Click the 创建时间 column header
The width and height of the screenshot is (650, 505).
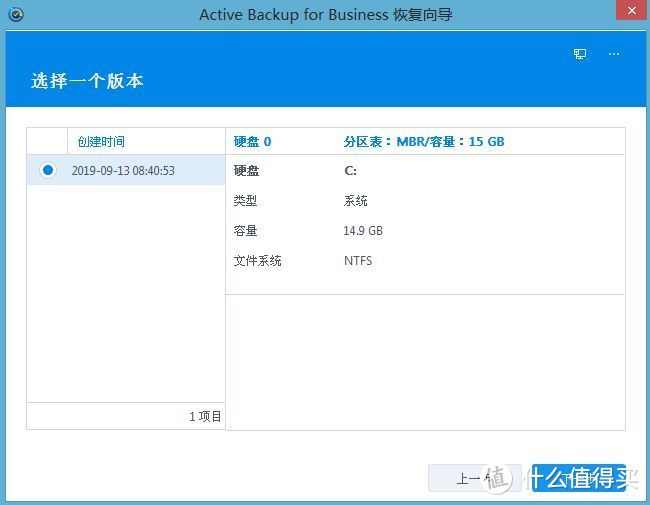click(x=101, y=142)
